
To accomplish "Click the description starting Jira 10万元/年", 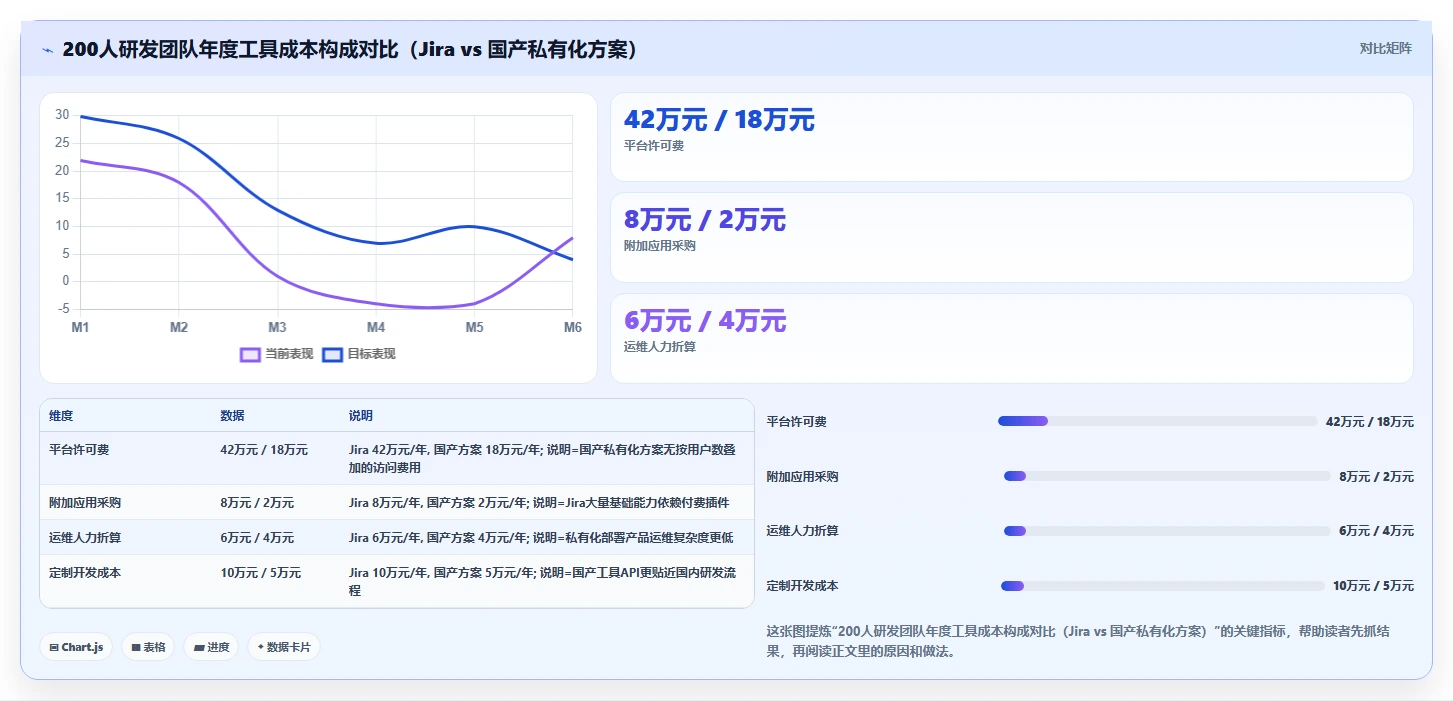I will tap(542, 582).
